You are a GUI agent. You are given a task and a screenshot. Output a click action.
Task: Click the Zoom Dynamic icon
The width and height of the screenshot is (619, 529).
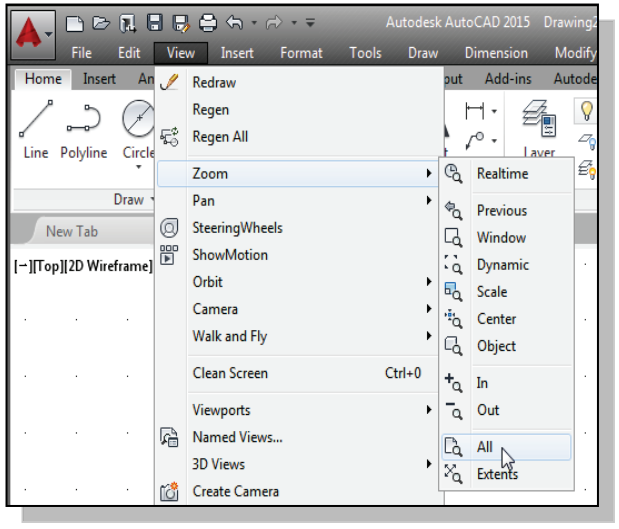(x=453, y=264)
